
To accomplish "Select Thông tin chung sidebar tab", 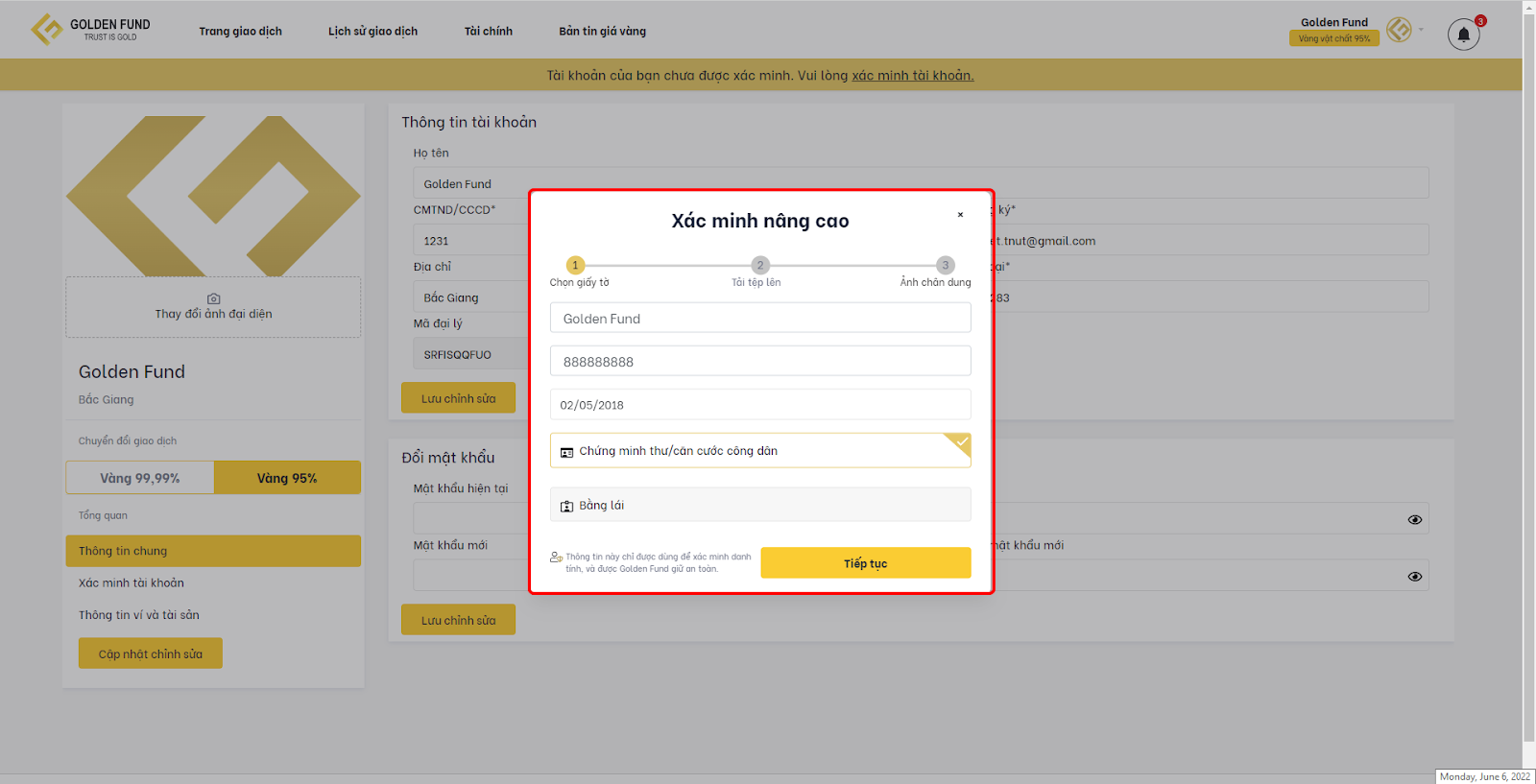I will 213,551.
